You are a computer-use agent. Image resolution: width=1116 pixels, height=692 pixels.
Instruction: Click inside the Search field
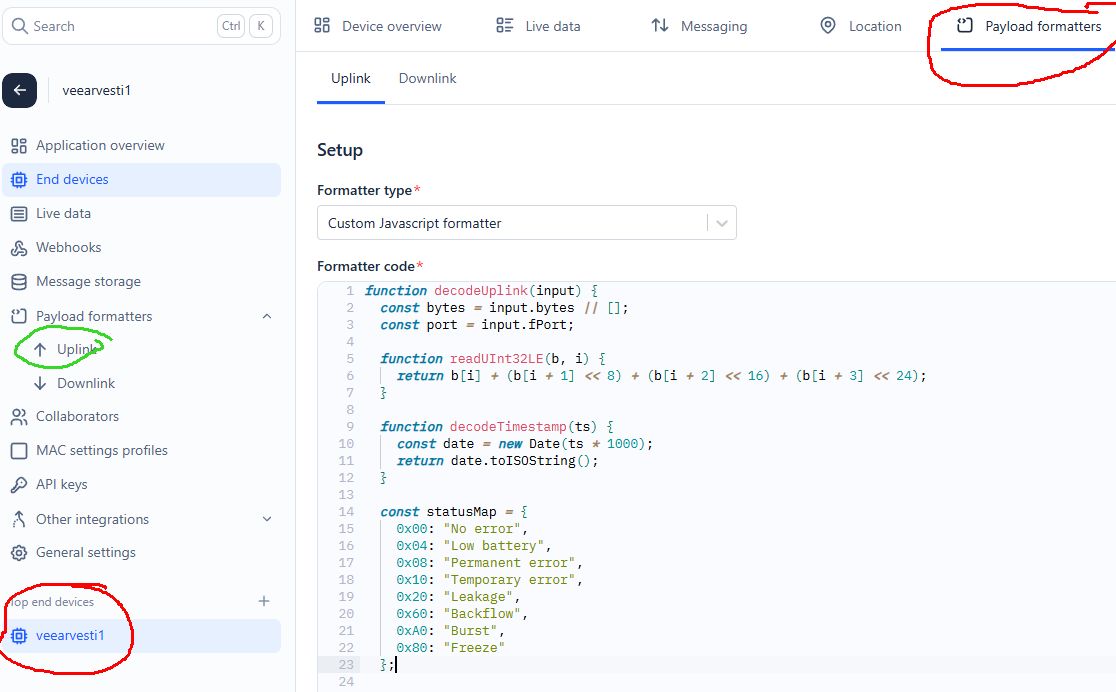120,26
